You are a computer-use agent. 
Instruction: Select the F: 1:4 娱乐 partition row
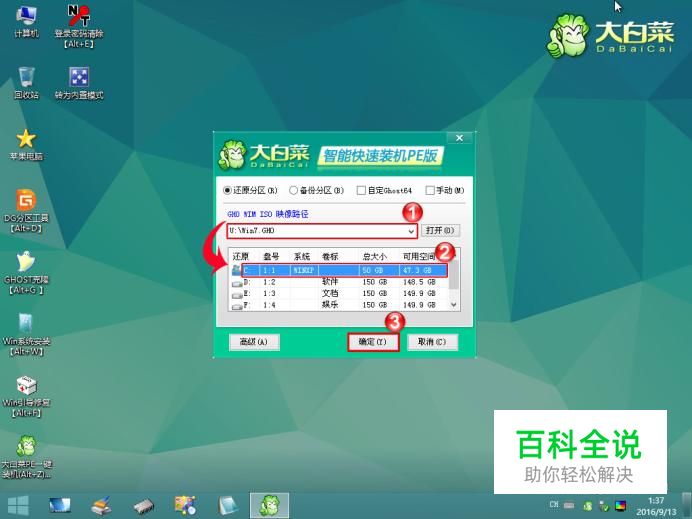[x=340, y=305]
